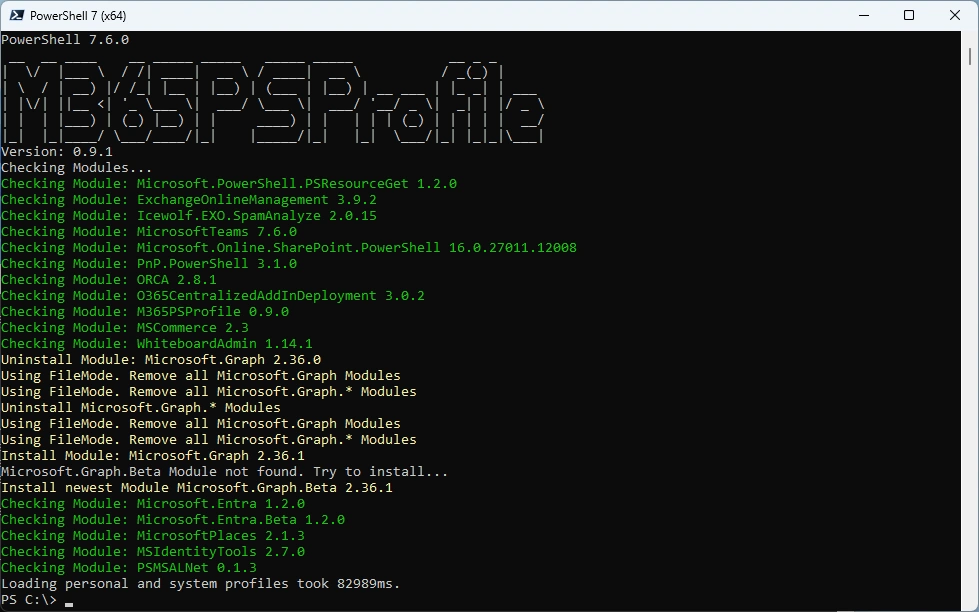Click the PS C:\> command prompt line

click(30, 600)
